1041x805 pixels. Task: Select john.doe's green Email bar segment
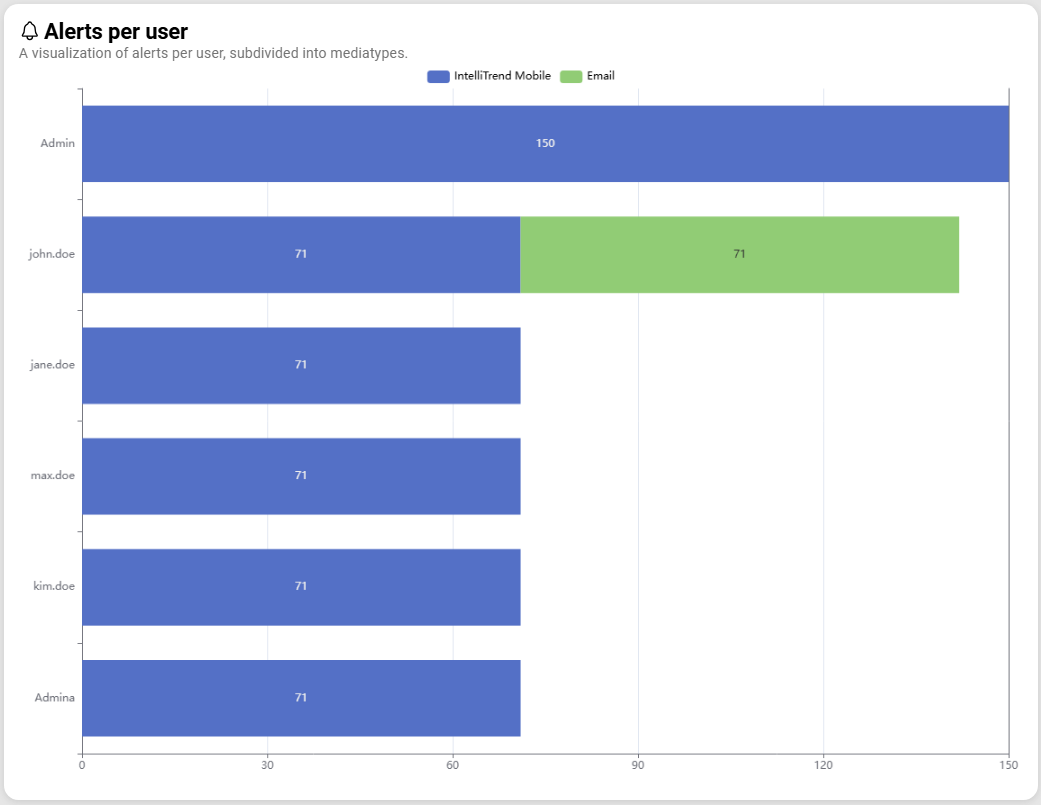(739, 254)
